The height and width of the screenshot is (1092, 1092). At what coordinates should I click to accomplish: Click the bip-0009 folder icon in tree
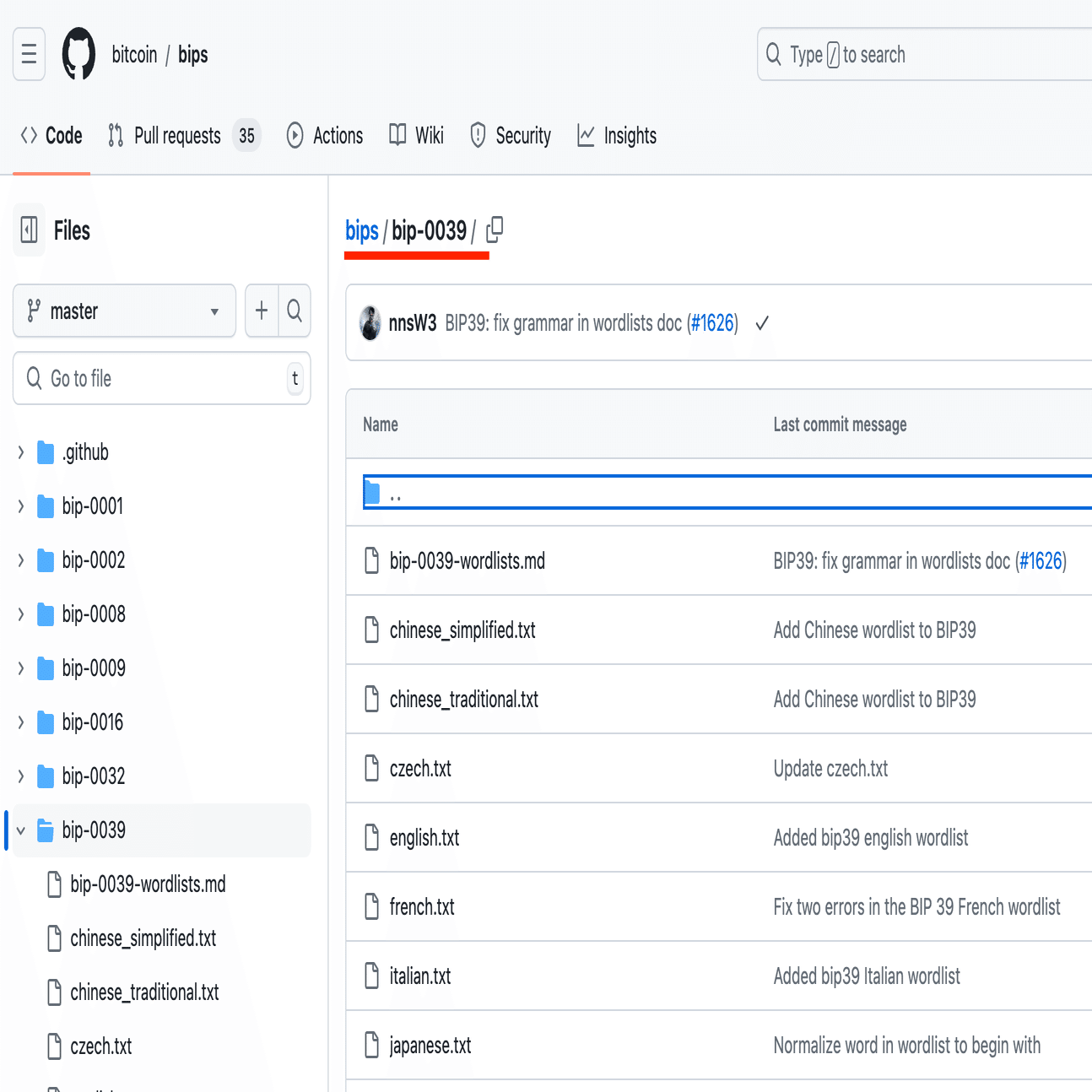coord(46,669)
